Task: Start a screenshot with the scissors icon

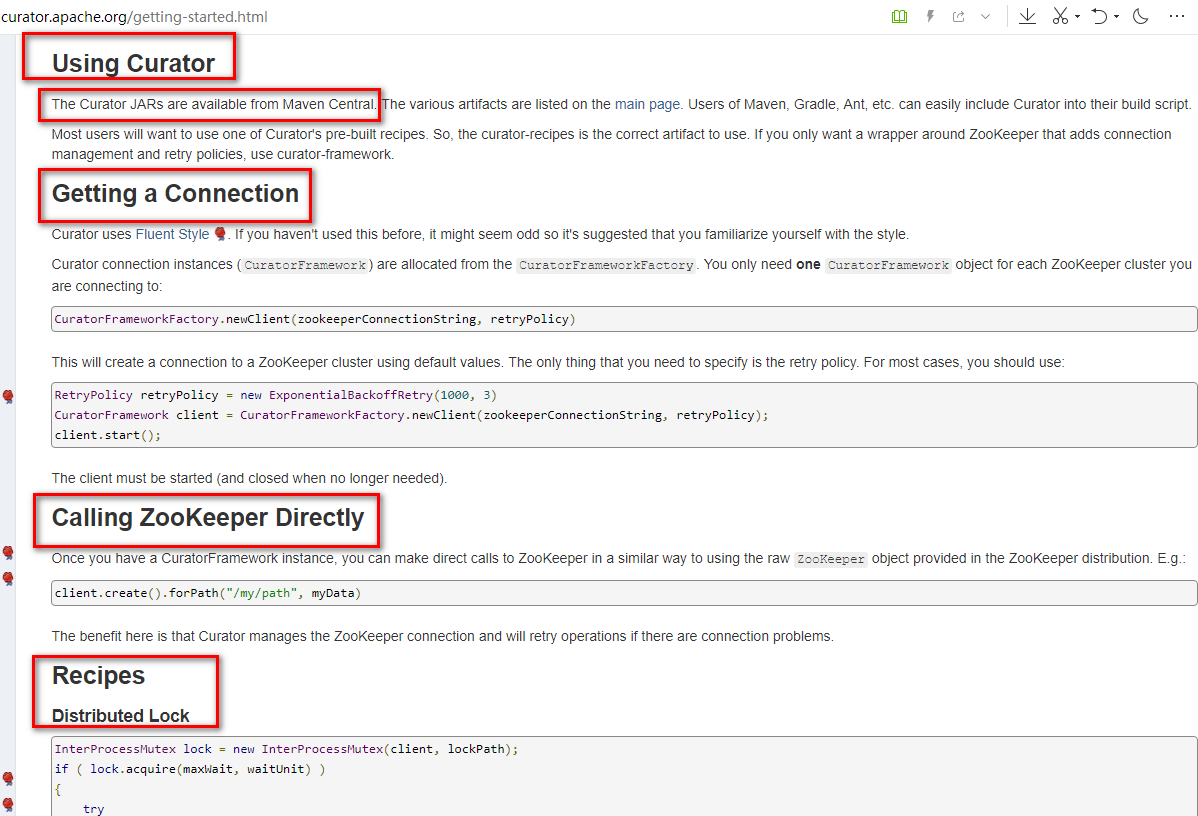Action: coord(1060,17)
